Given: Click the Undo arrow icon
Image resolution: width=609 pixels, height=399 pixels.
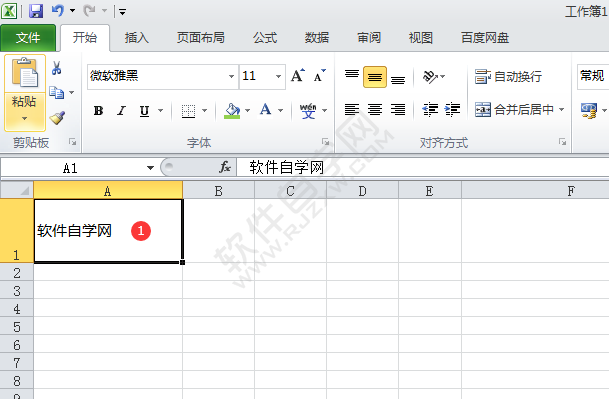Looking at the screenshot, I should [57, 10].
